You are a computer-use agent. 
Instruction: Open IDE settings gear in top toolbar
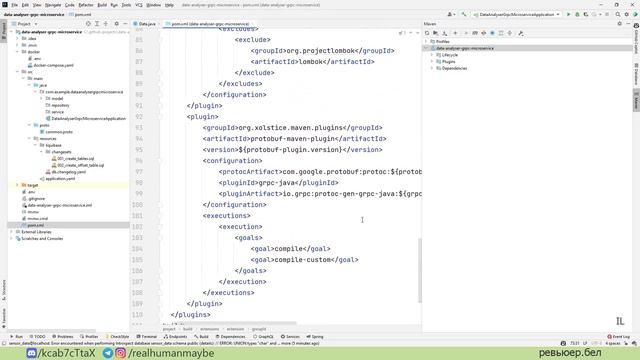pos(627,14)
